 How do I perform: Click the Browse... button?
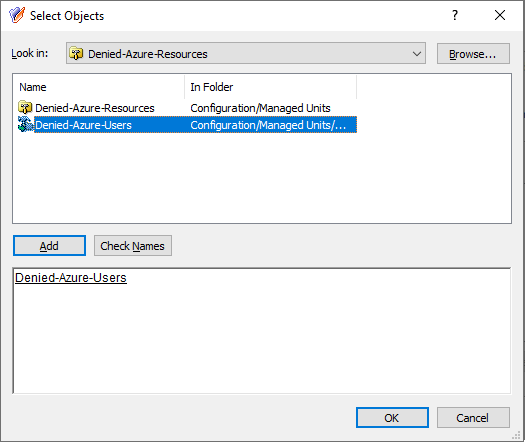473,54
